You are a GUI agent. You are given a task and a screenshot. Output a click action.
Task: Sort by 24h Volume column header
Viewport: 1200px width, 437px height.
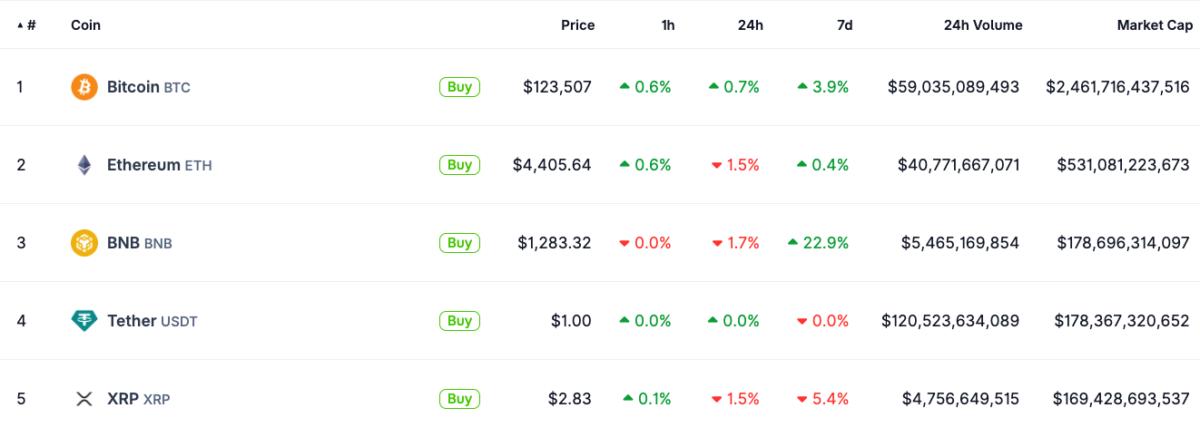click(981, 25)
